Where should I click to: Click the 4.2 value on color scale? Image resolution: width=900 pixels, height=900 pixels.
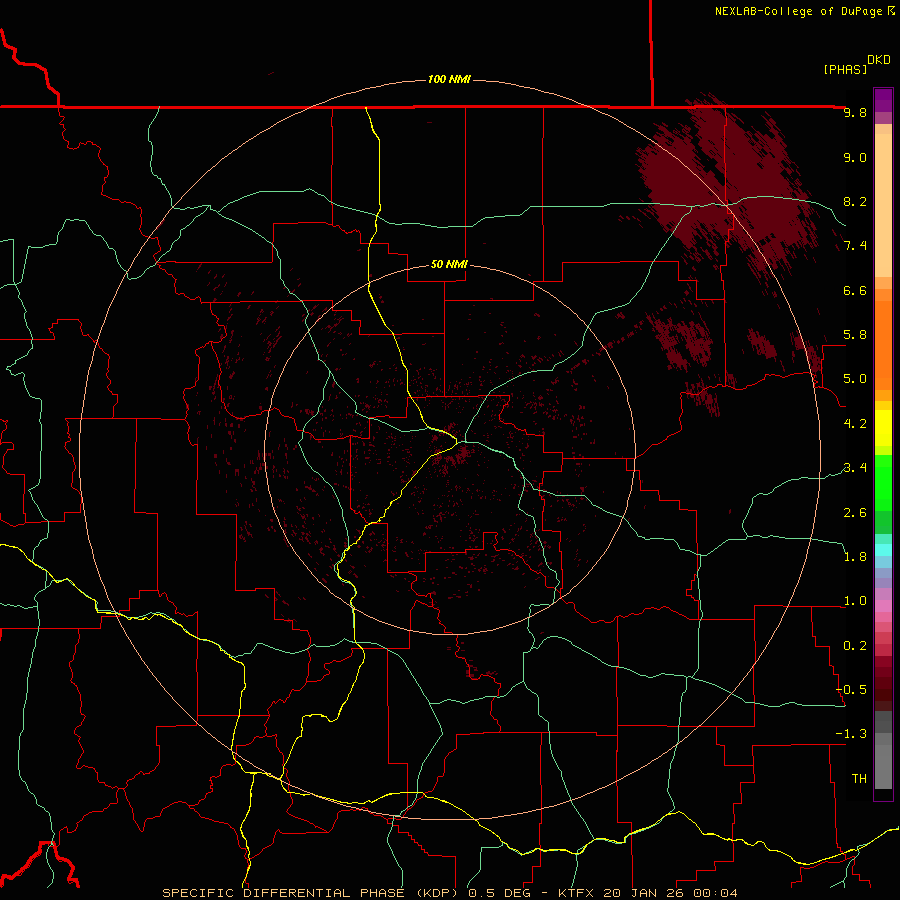coord(855,424)
